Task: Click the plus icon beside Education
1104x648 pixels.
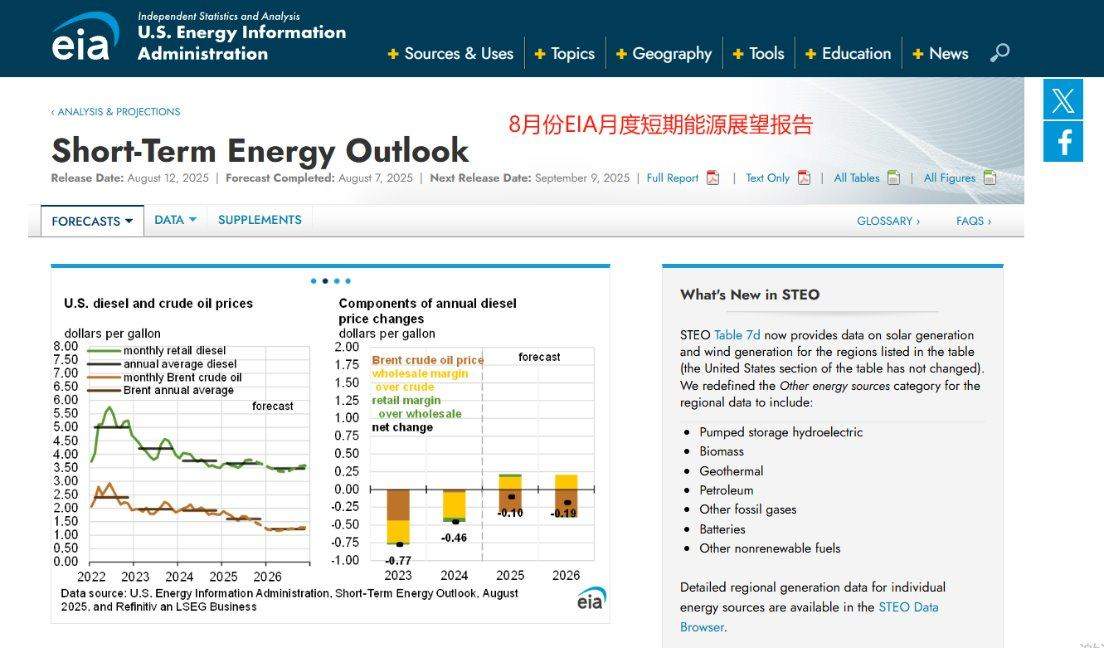Action: 811,54
